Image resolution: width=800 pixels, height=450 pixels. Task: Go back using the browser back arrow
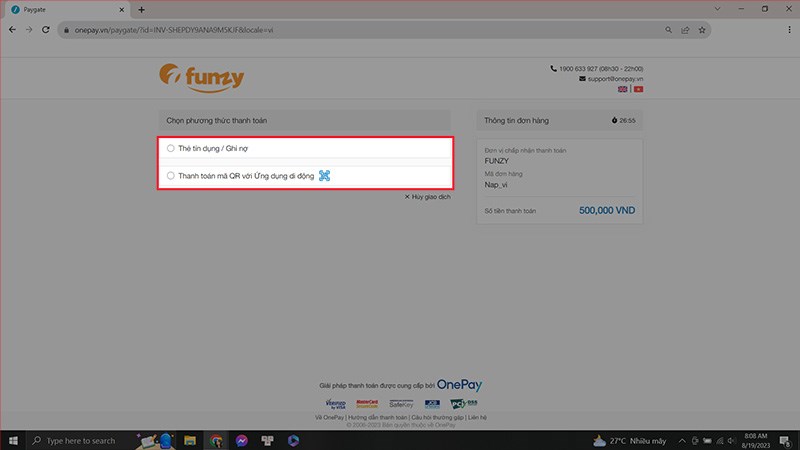click(12, 30)
